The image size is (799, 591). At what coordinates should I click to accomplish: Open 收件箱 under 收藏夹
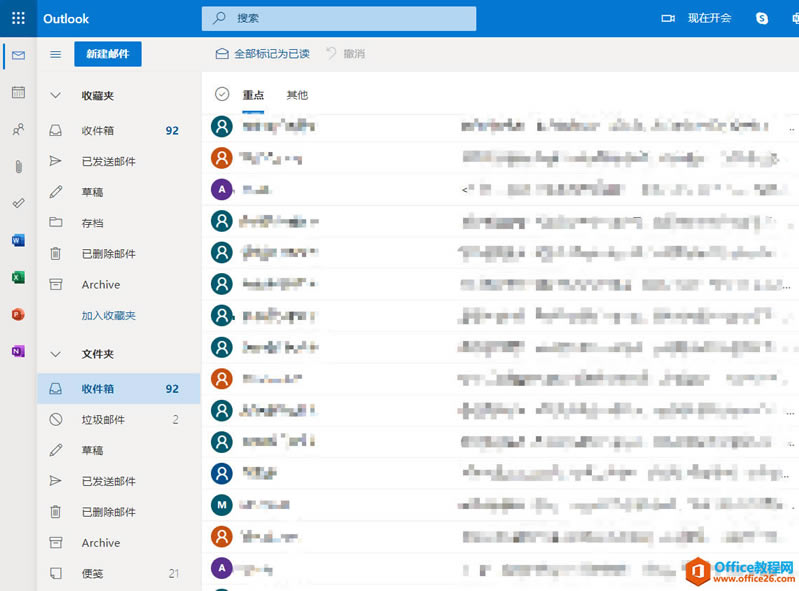tap(118, 130)
